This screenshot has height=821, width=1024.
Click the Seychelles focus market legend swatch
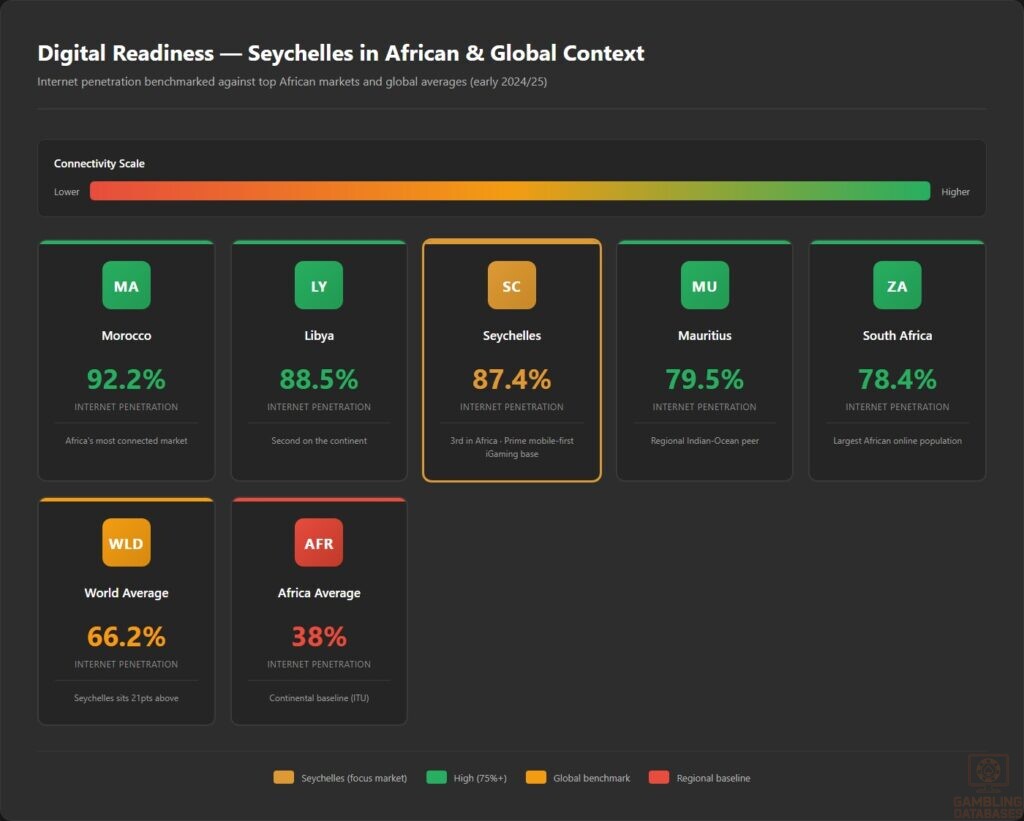283,777
